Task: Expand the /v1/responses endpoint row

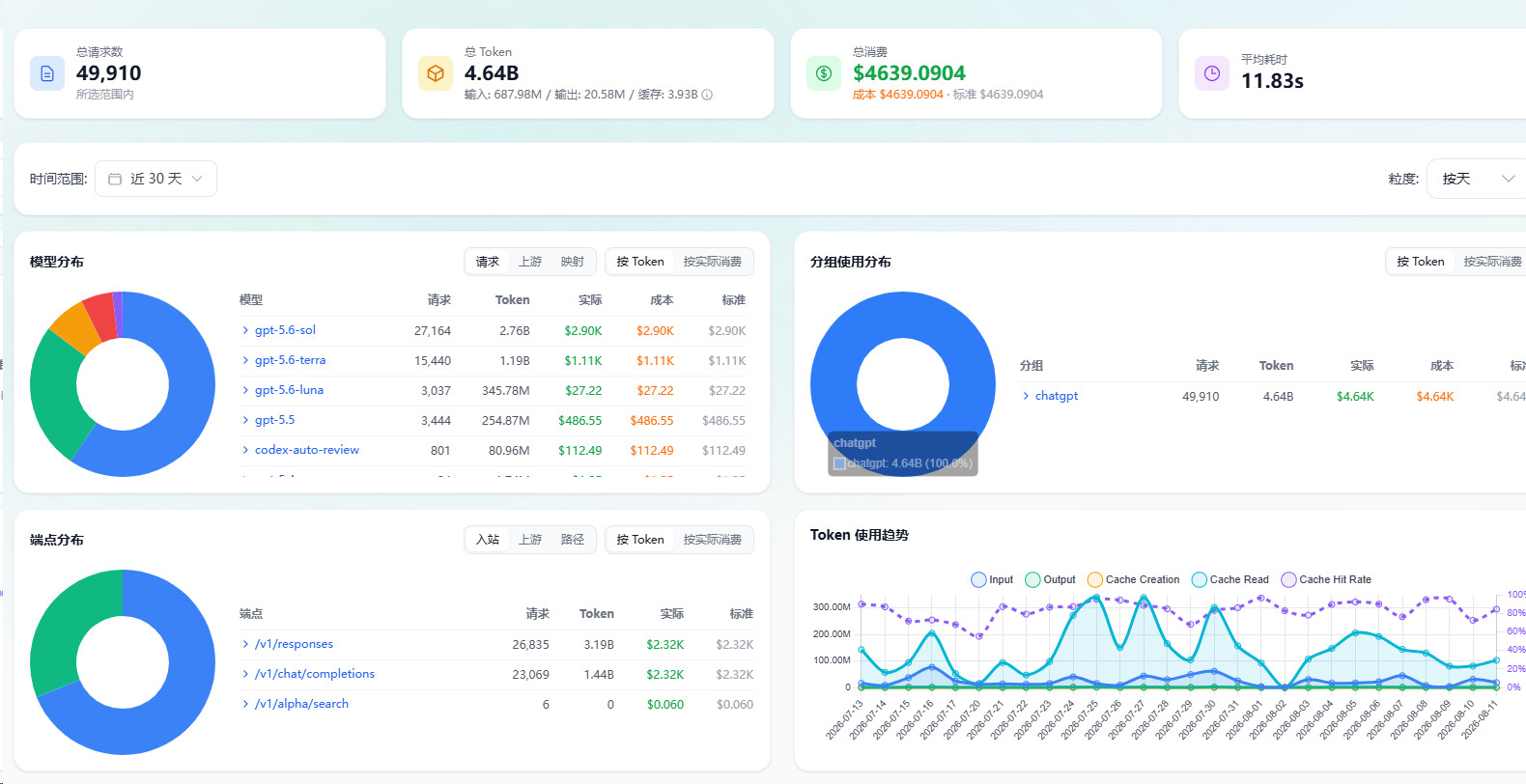Action: 245,644
